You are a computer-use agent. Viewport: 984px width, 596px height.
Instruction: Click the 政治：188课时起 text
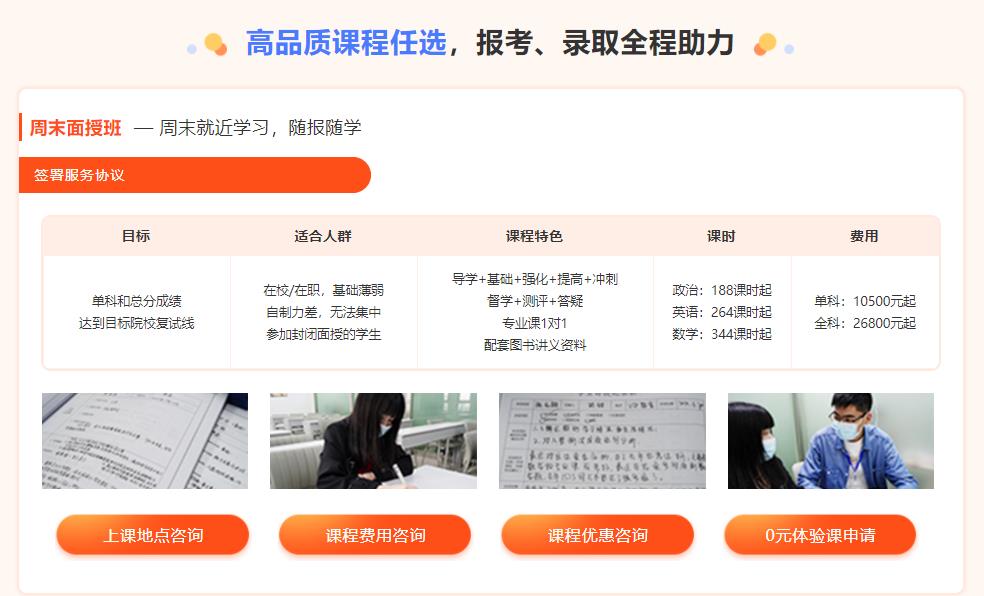coord(722,290)
